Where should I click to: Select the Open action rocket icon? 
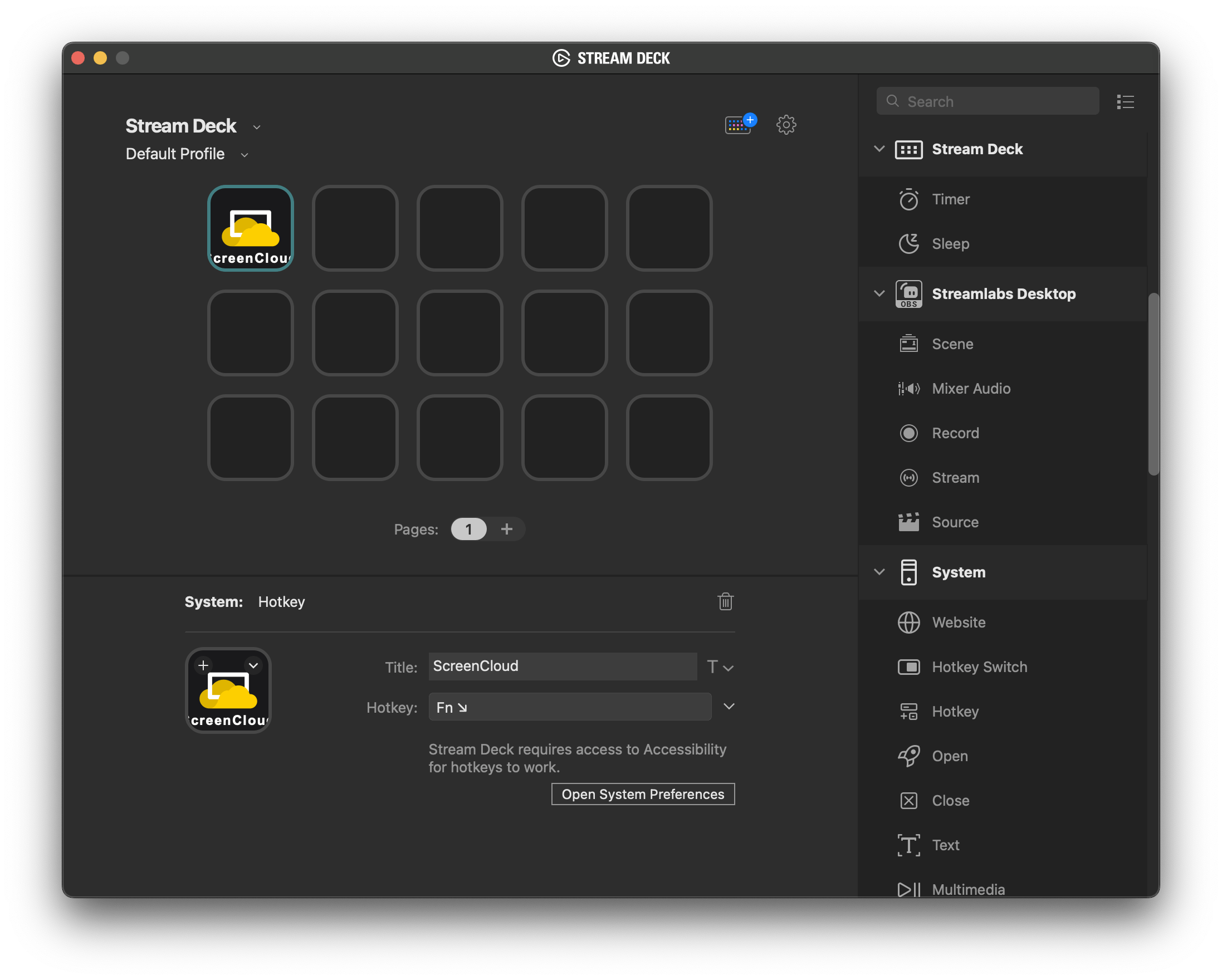[x=908, y=756]
